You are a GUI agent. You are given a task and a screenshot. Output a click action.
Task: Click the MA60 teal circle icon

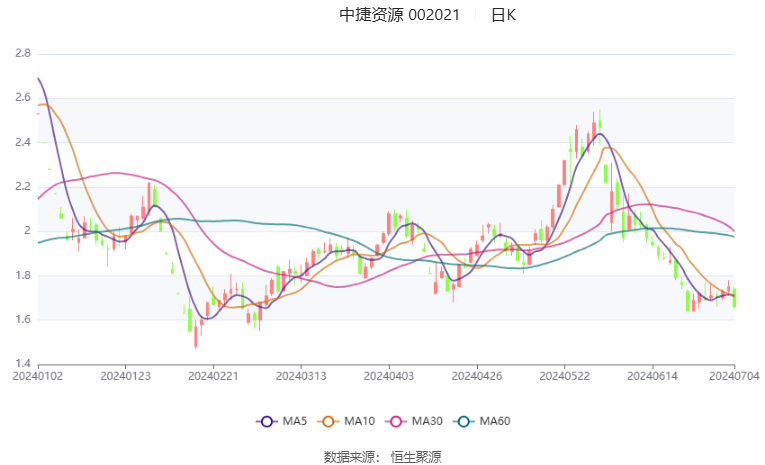point(463,422)
